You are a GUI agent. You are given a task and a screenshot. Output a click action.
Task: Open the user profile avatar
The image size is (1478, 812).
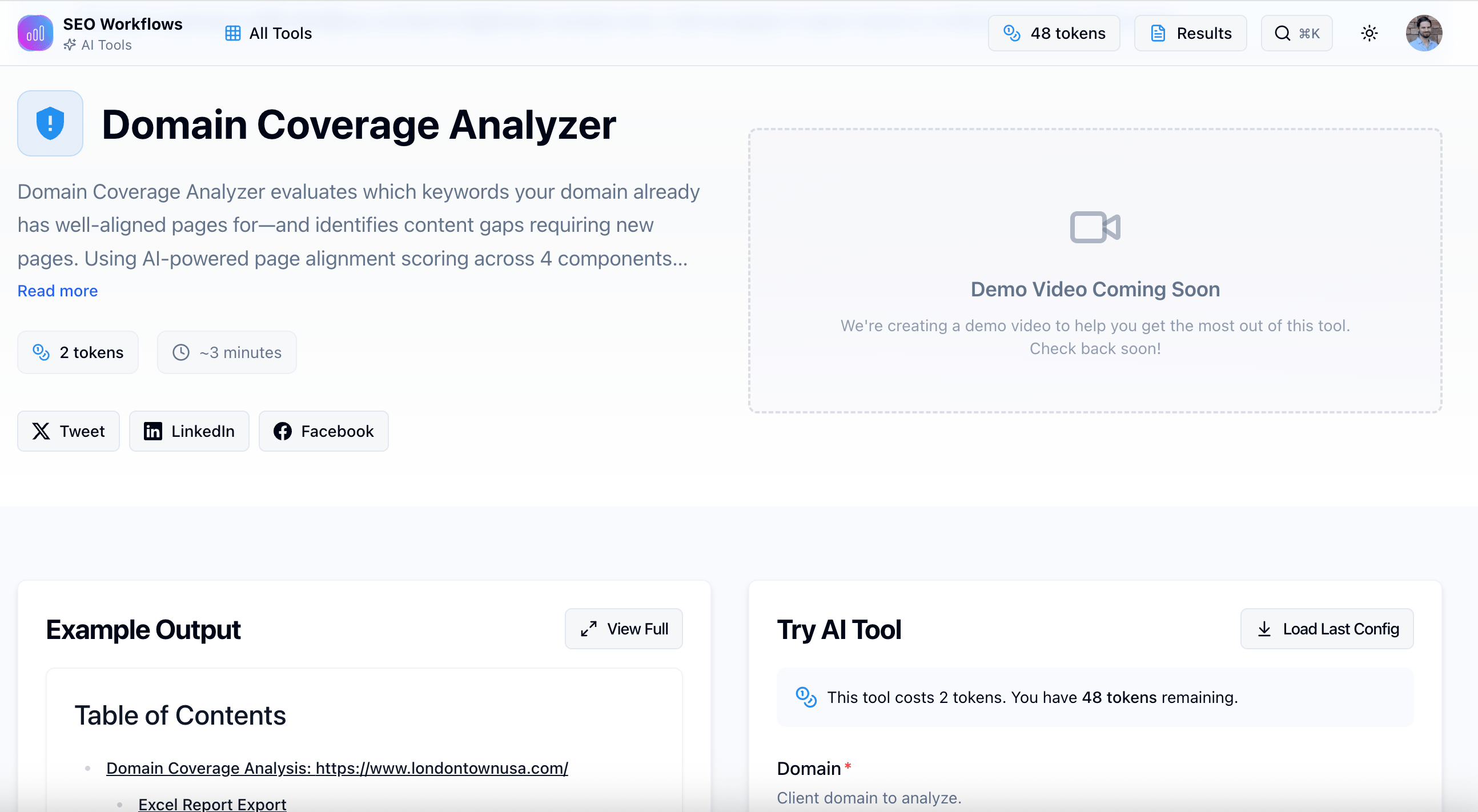[x=1424, y=33]
